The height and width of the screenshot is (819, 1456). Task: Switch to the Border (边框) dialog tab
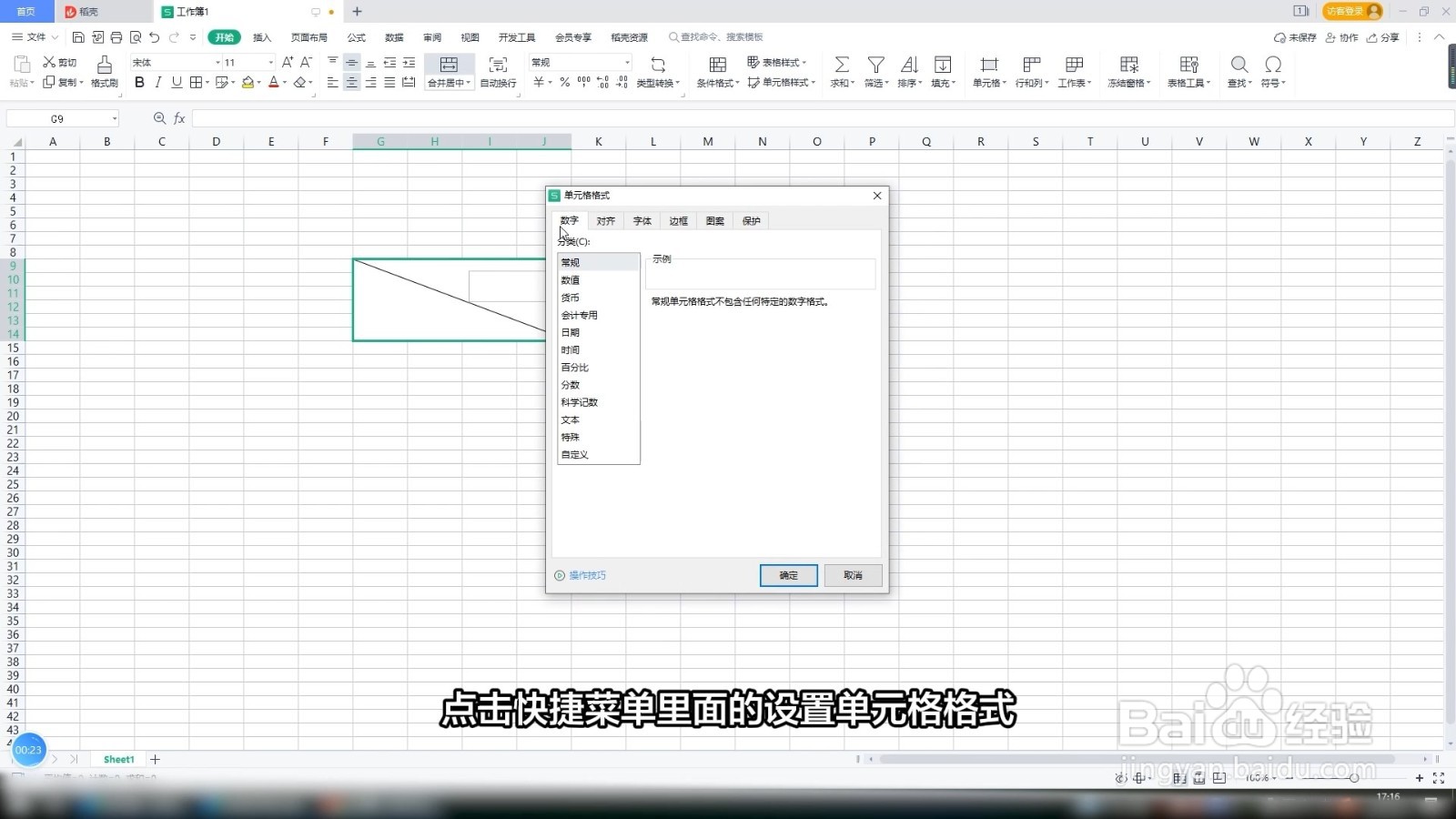pos(678,221)
